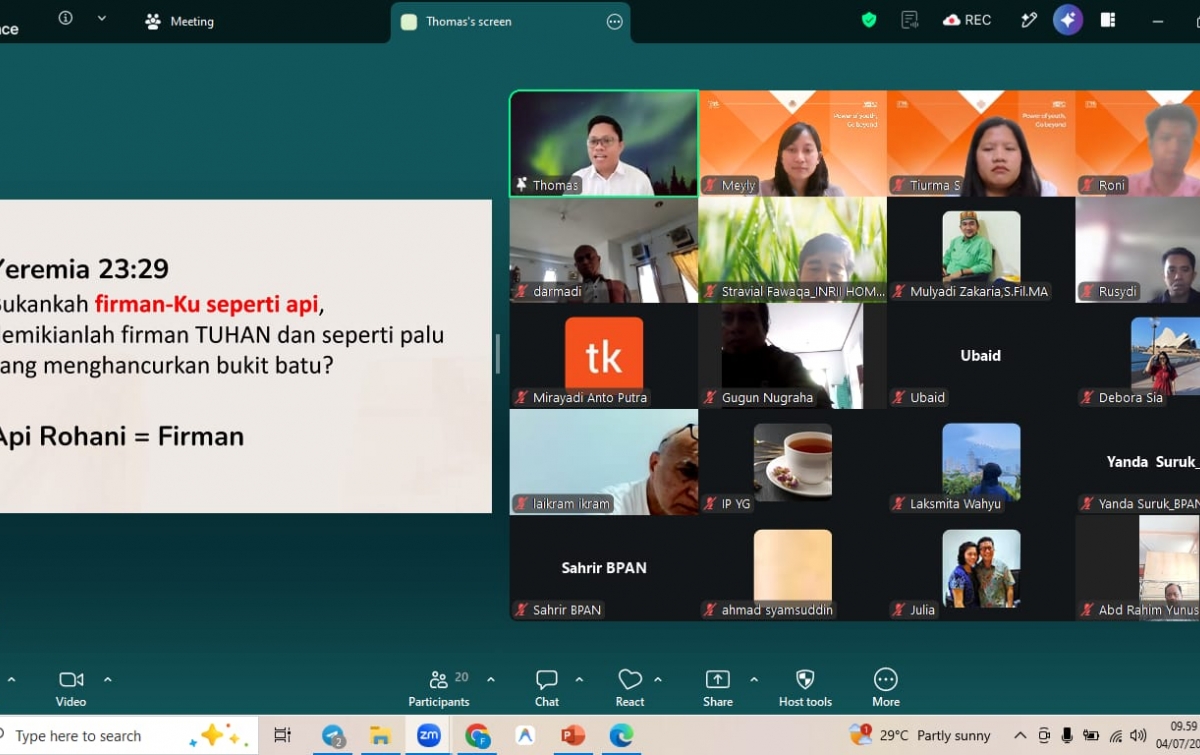Expand the Participants options caret

pos(491,679)
